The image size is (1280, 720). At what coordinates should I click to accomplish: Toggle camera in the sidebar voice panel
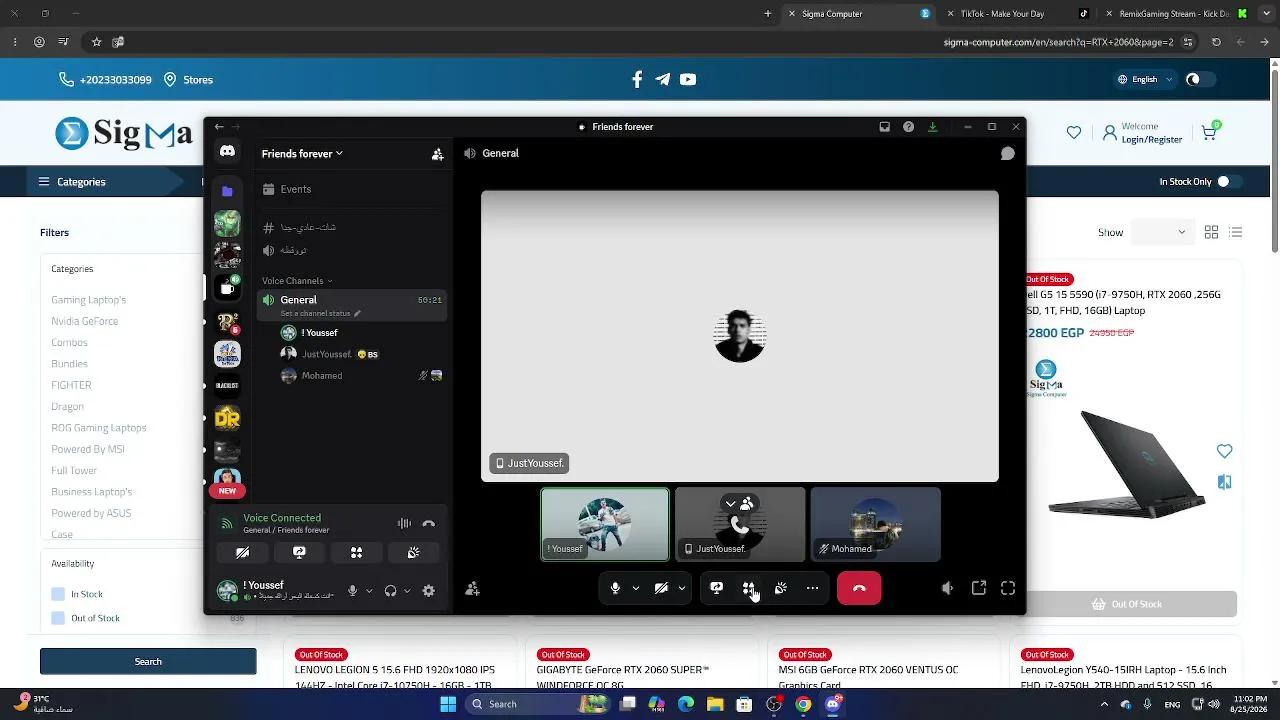pyautogui.click(x=242, y=552)
